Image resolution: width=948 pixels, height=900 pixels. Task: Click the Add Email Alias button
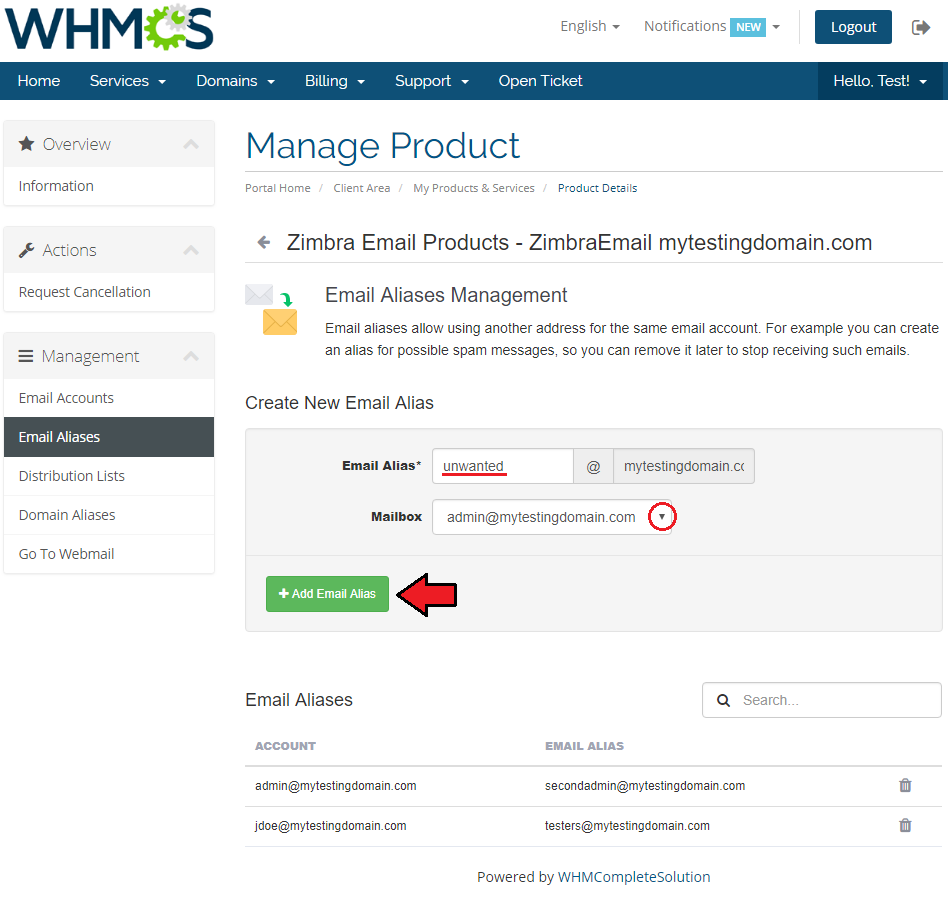click(327, 594)
